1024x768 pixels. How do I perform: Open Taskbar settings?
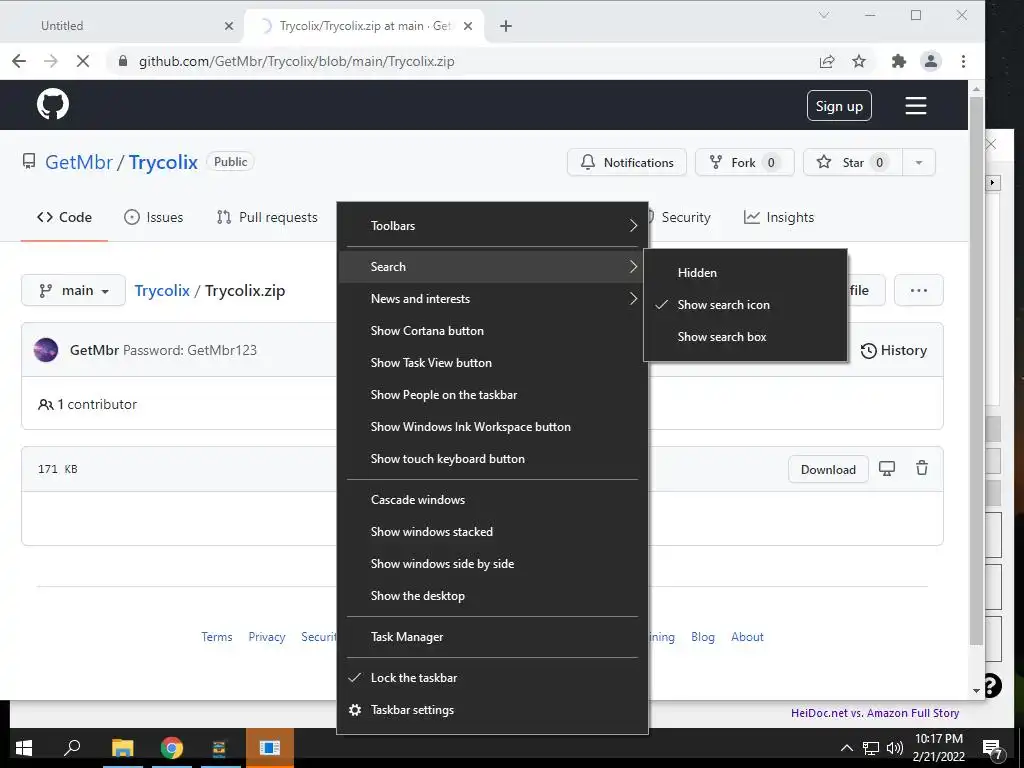point(492,710)
